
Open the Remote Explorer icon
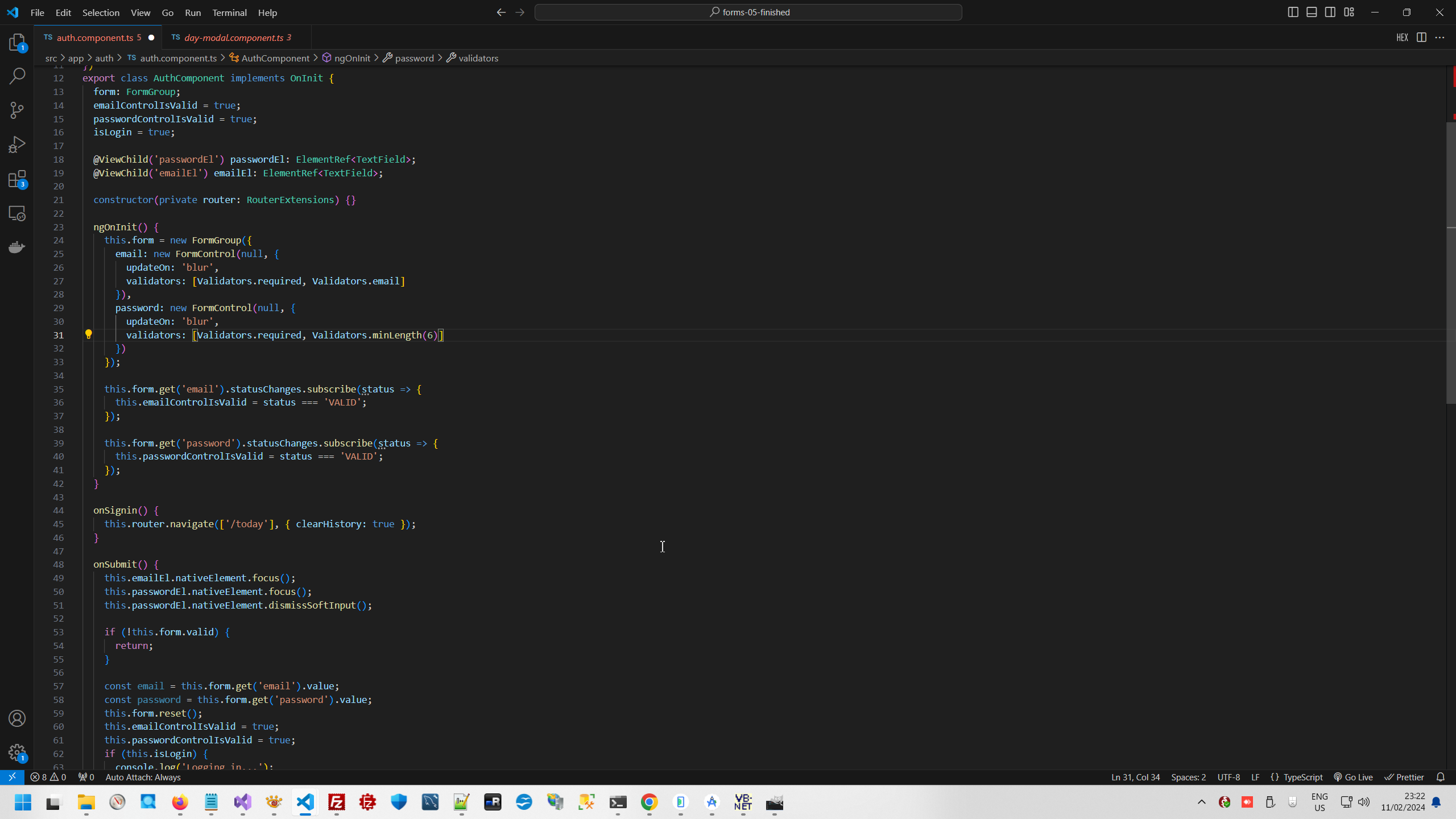coord(17,213)
